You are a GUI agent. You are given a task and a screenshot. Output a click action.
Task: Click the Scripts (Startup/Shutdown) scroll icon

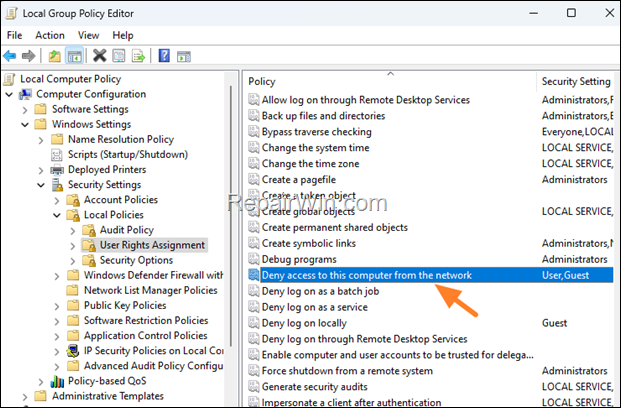pyautogui.click(x=57, y=155)
